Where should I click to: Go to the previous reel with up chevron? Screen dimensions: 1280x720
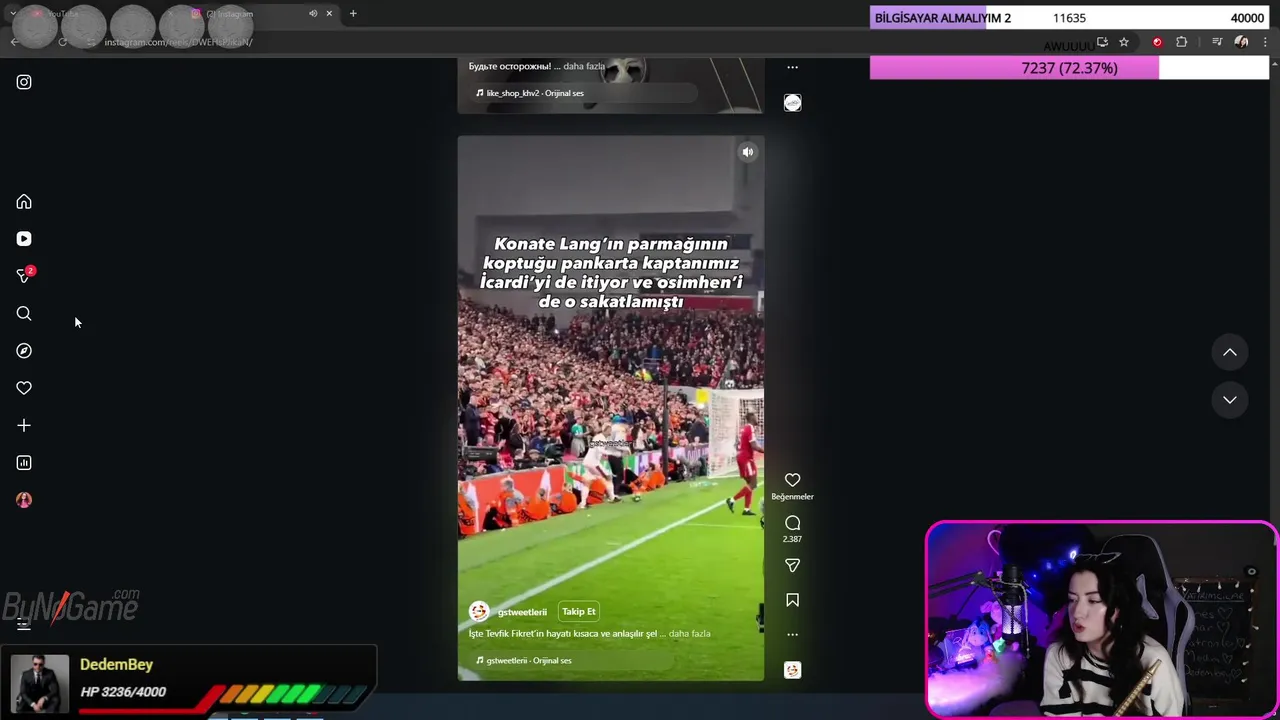pyautogui.click(x=1230, y=352)
